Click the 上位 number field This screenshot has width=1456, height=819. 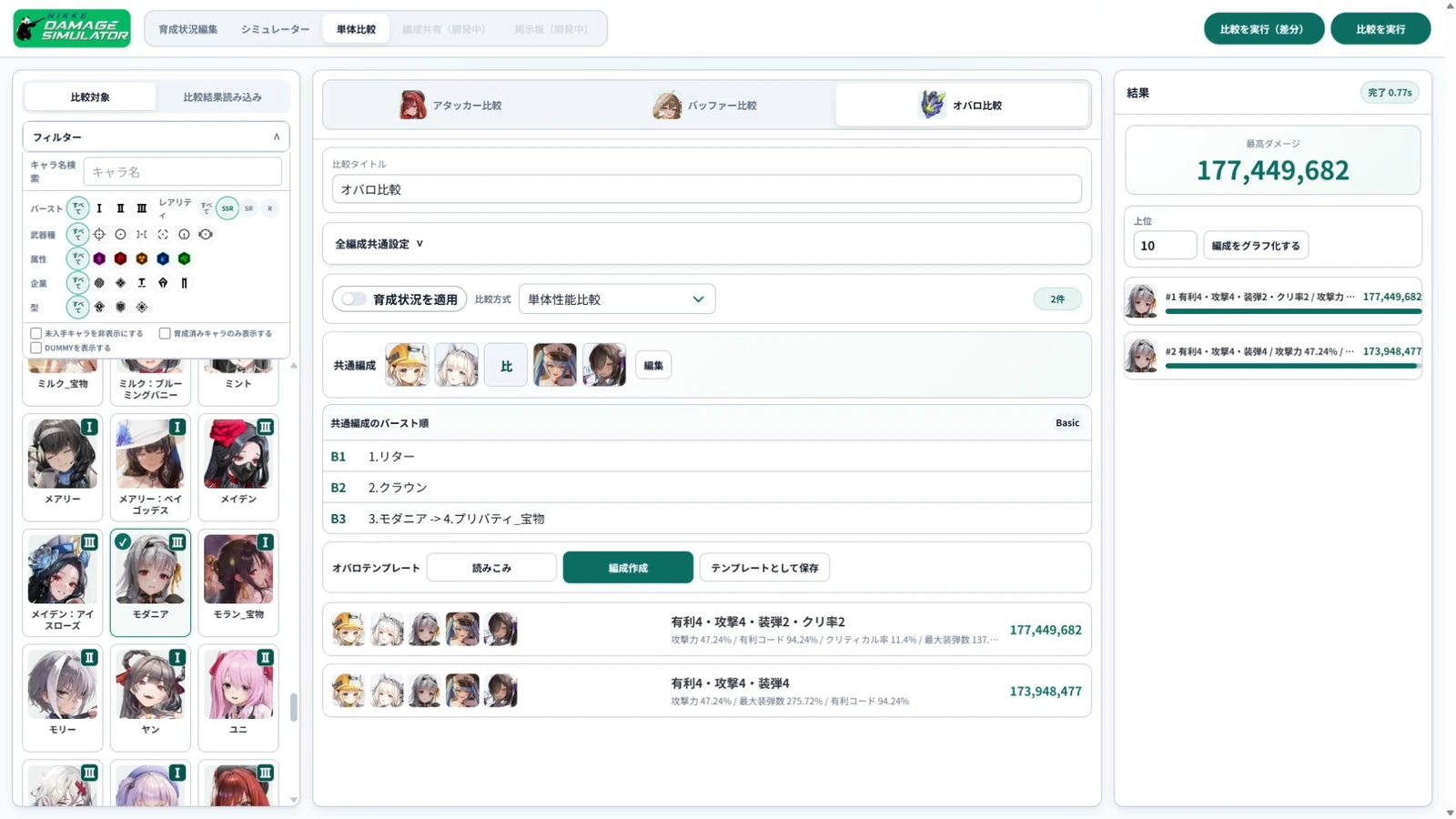click(x=1164, y=246)
